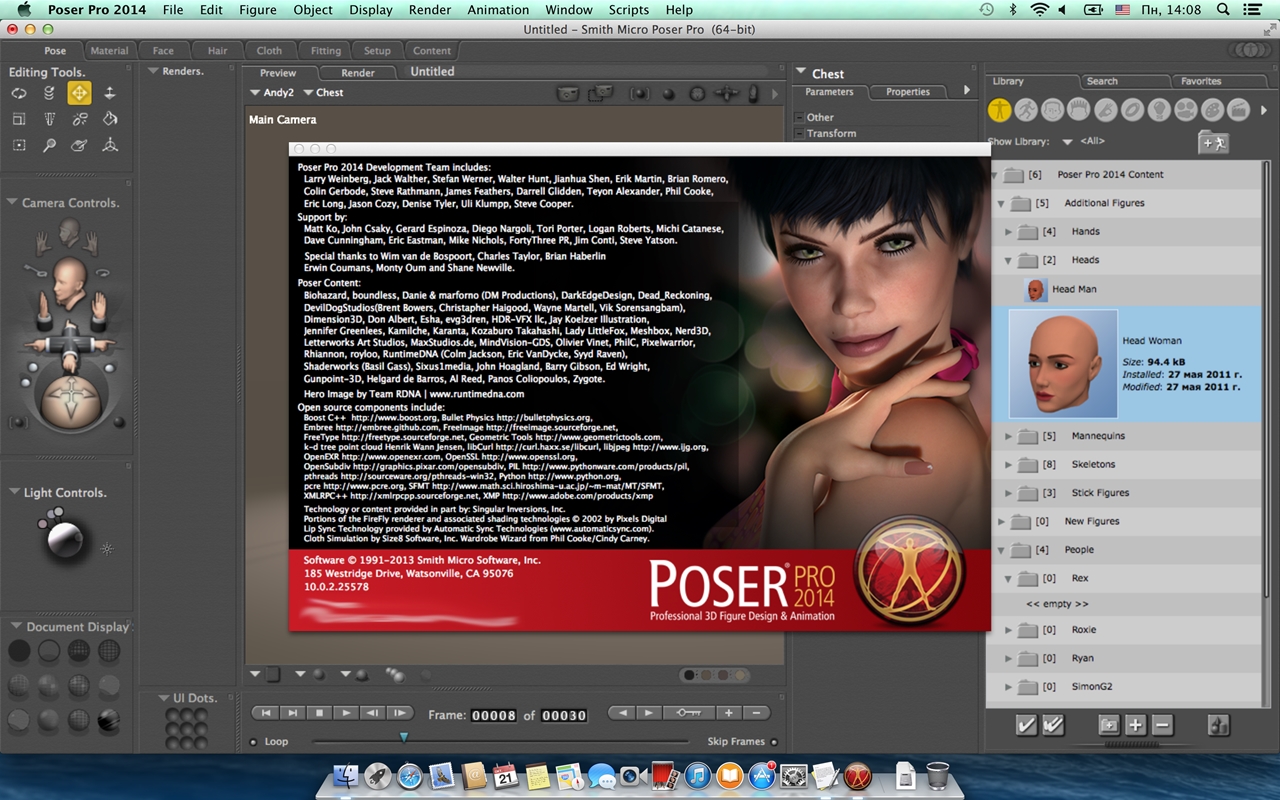The height and width of the screenshot is (800, 1280).
Task: Switch to the Material room tab
Action: (x=109, y=50)
